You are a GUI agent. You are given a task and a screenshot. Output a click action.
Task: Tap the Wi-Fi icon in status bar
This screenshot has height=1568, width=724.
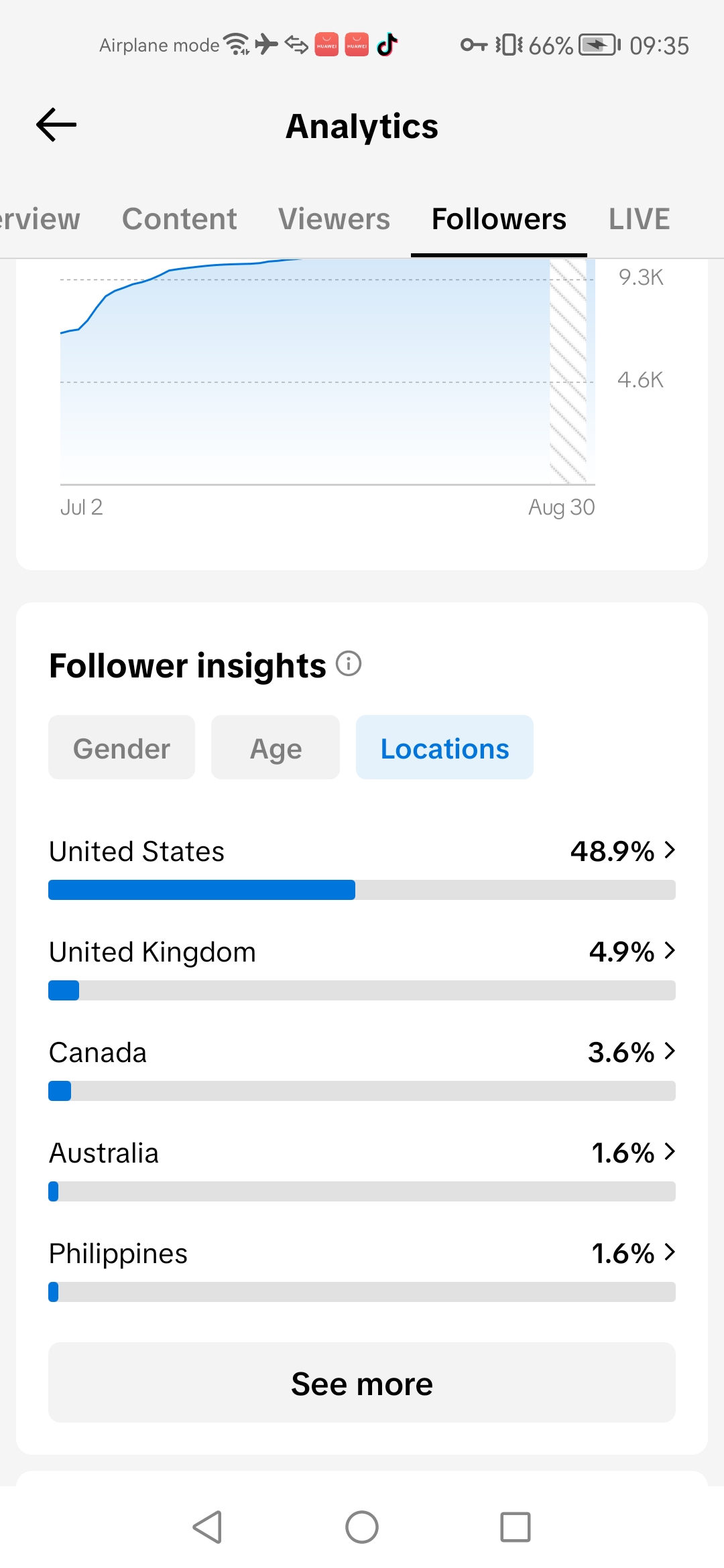tap(236, 44)
